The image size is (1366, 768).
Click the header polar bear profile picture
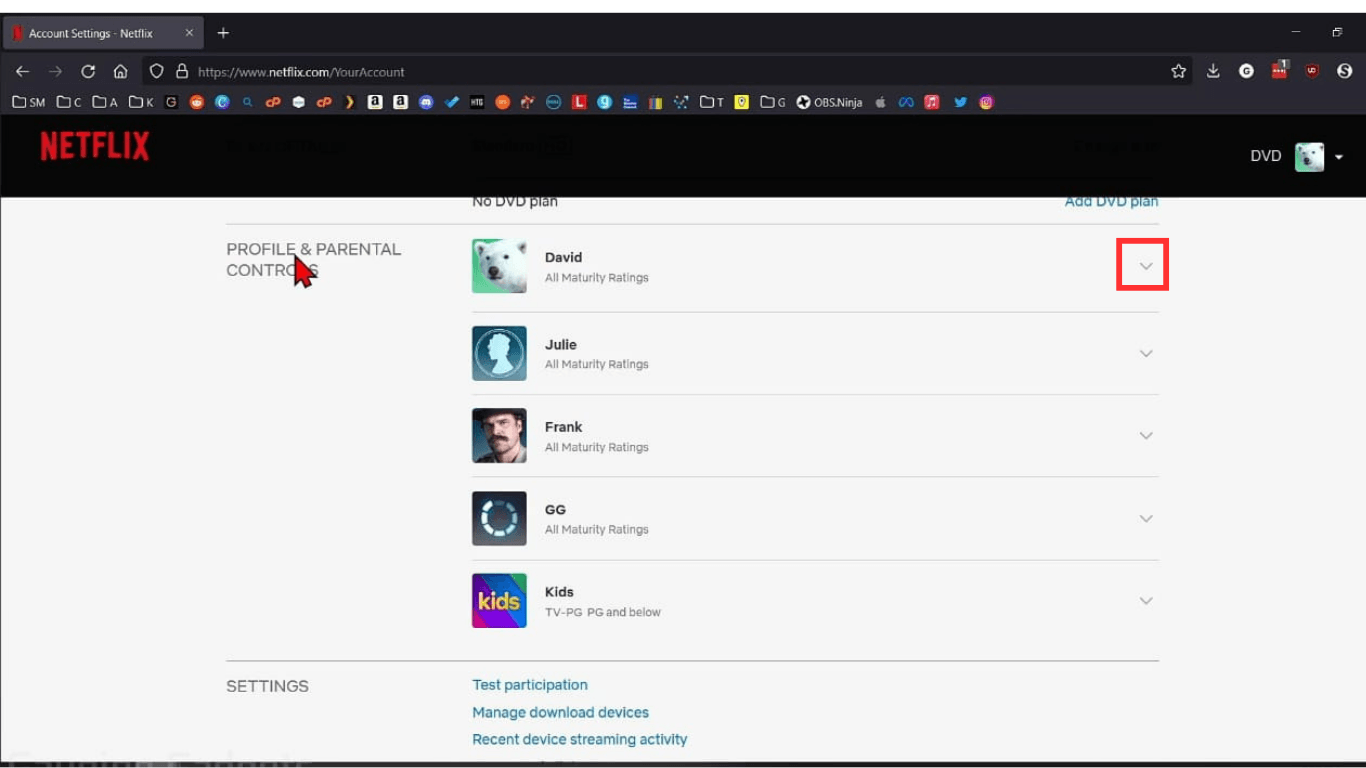coord(1309,157)
